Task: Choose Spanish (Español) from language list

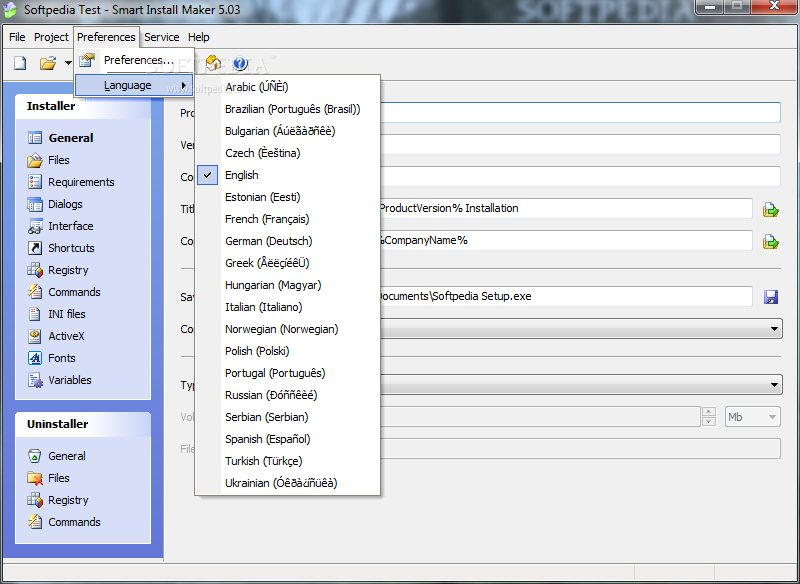Action: (288, 439)
